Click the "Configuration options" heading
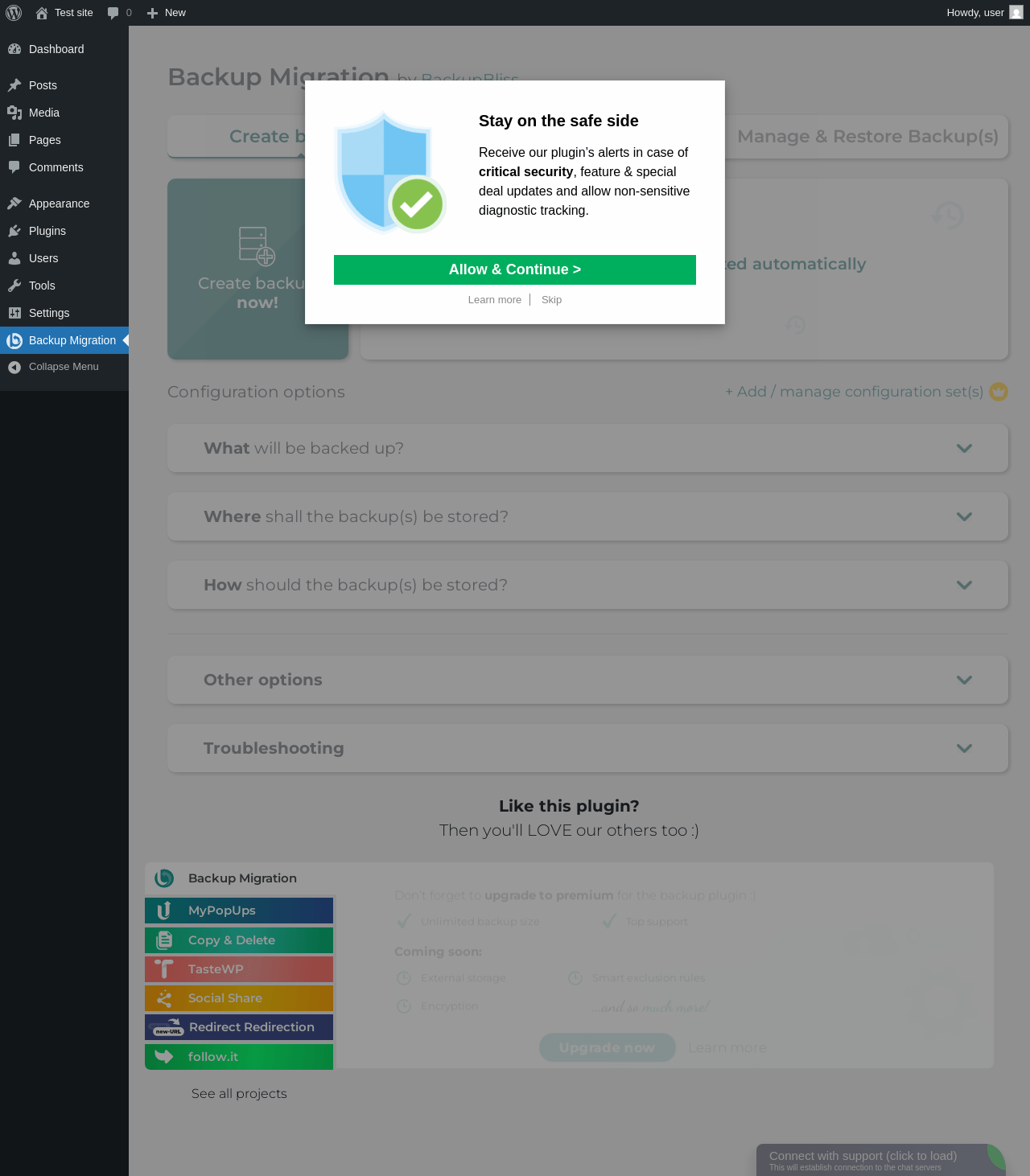 [256, 392]
